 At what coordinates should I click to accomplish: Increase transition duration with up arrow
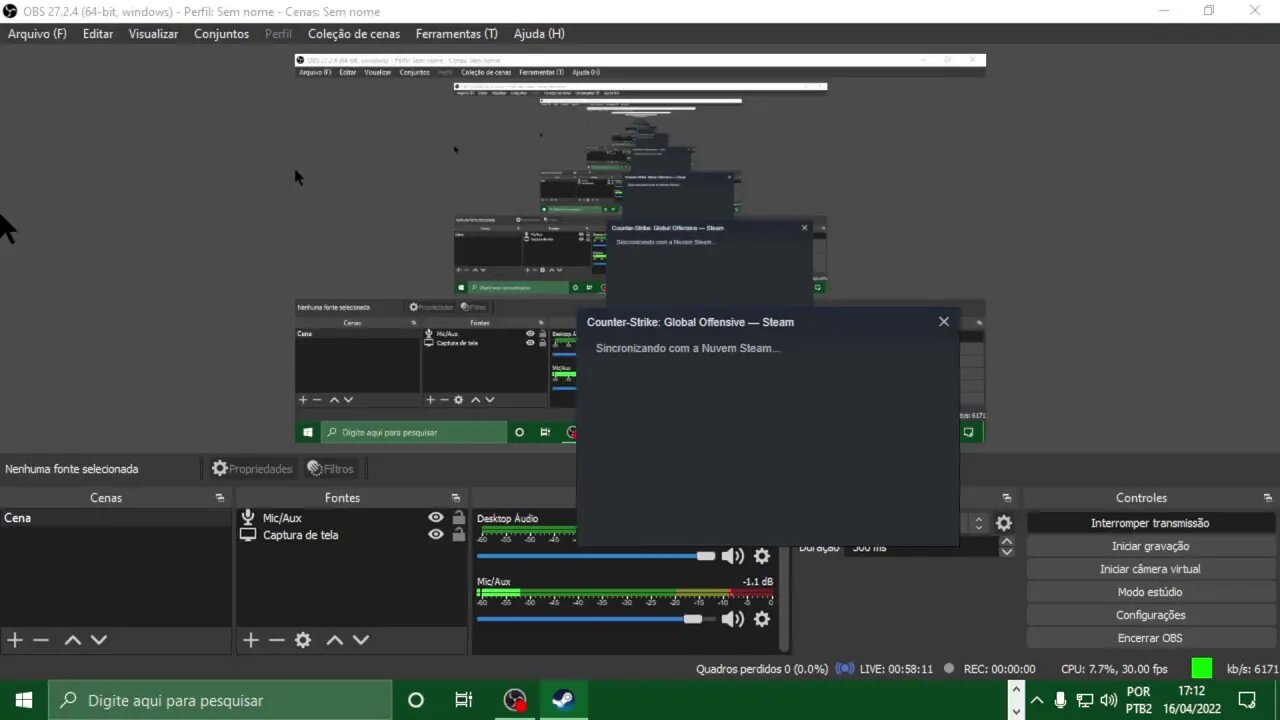(x=1007, y=542)
